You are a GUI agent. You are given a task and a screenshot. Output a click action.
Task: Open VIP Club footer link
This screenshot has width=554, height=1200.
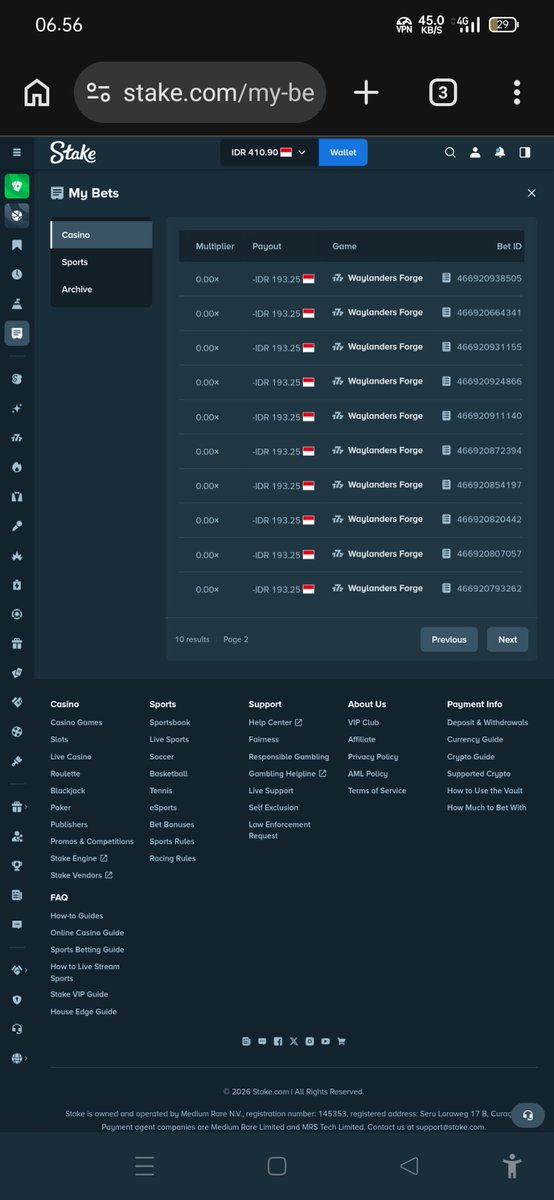pyautogui.click(x=363, y=722)
